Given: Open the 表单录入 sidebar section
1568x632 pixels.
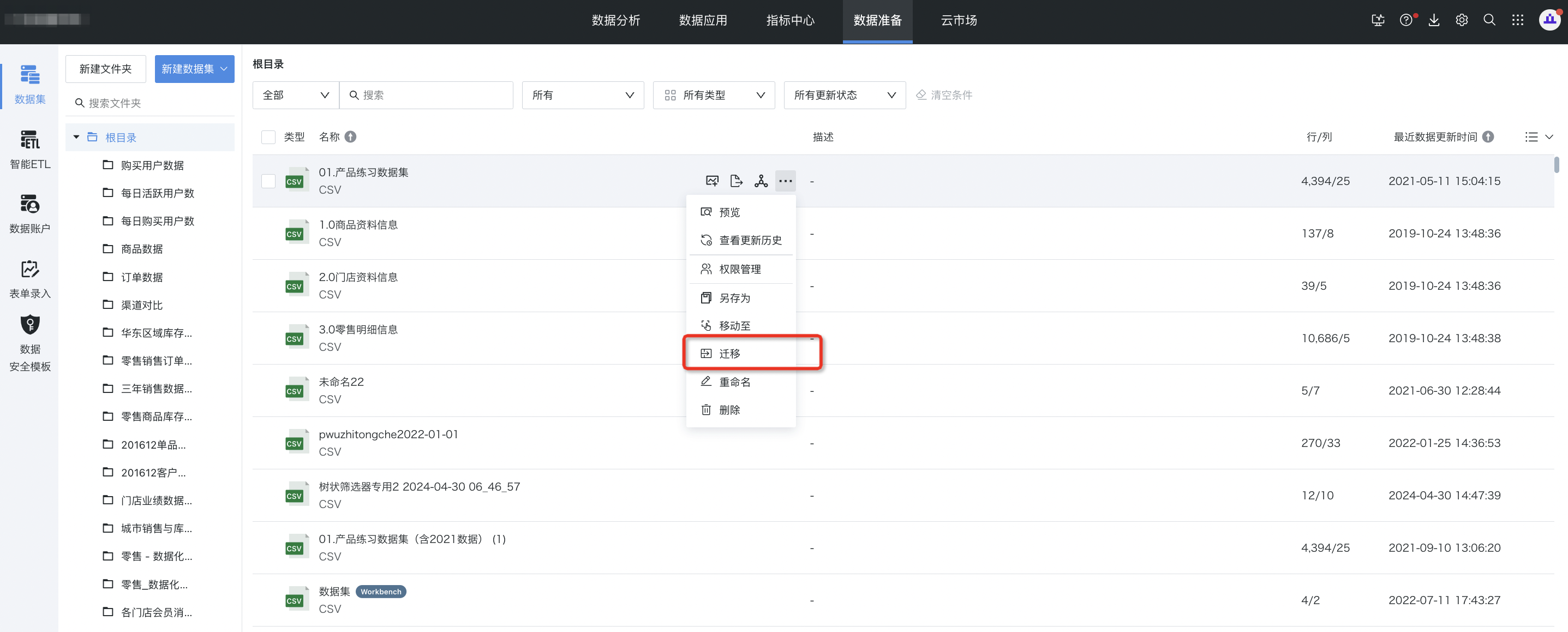Looking at the screenshot, I should pos(29,279).
